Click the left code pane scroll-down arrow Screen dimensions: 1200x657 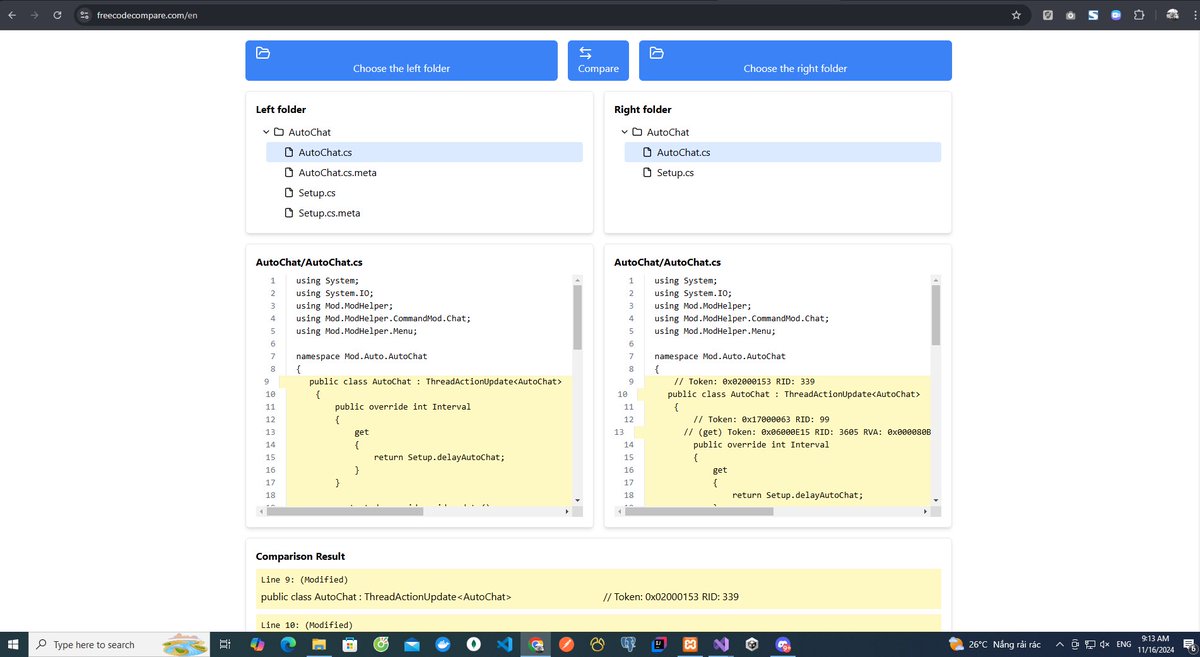[577, 499]
